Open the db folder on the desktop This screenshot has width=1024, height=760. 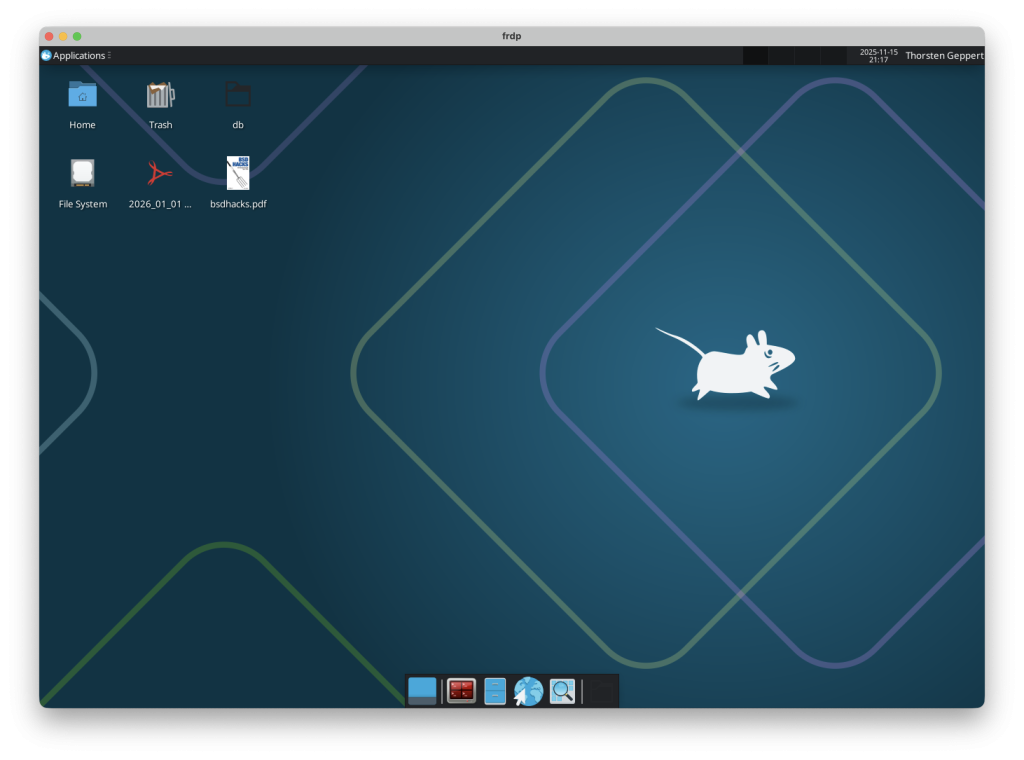238,93
